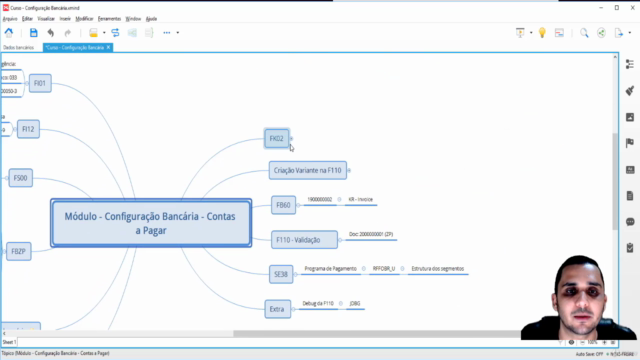Open the Task info clipboard panel in the right sidebar

[x=630, y=248]
